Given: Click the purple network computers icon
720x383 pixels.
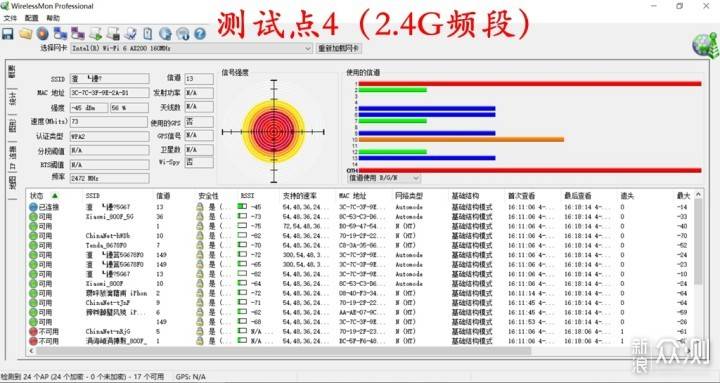Looking at the screenshot, I should [78, 34].
